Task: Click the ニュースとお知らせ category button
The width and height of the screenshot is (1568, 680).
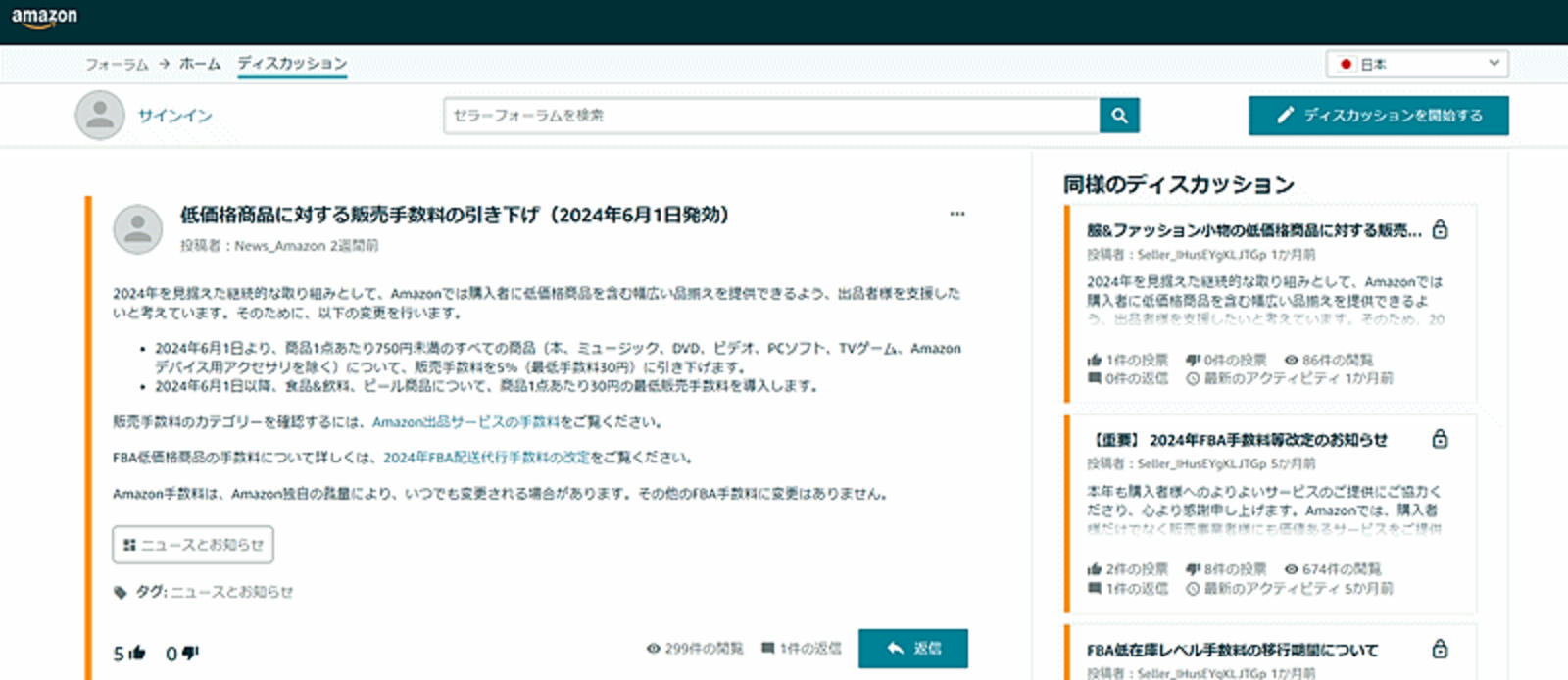Action: click(x=193, y=545)
